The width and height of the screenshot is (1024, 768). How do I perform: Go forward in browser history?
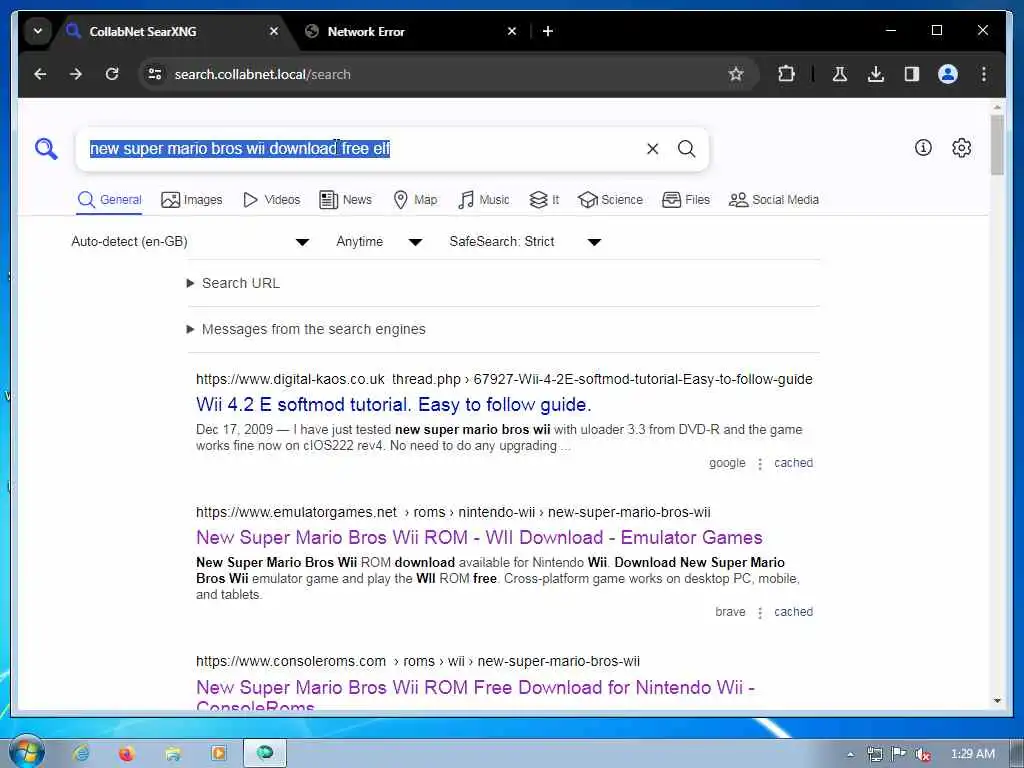click(x=76, y=74)
